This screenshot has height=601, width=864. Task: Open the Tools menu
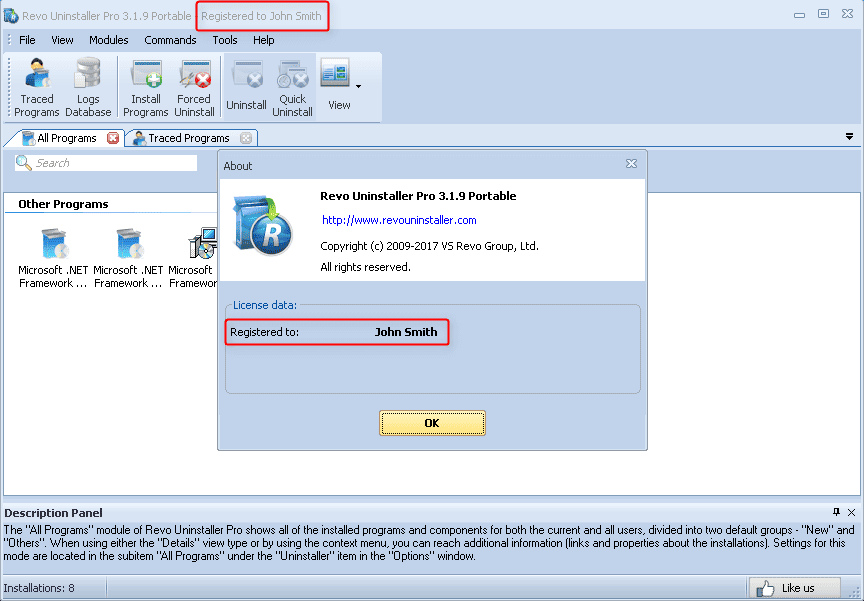point(225,40)
